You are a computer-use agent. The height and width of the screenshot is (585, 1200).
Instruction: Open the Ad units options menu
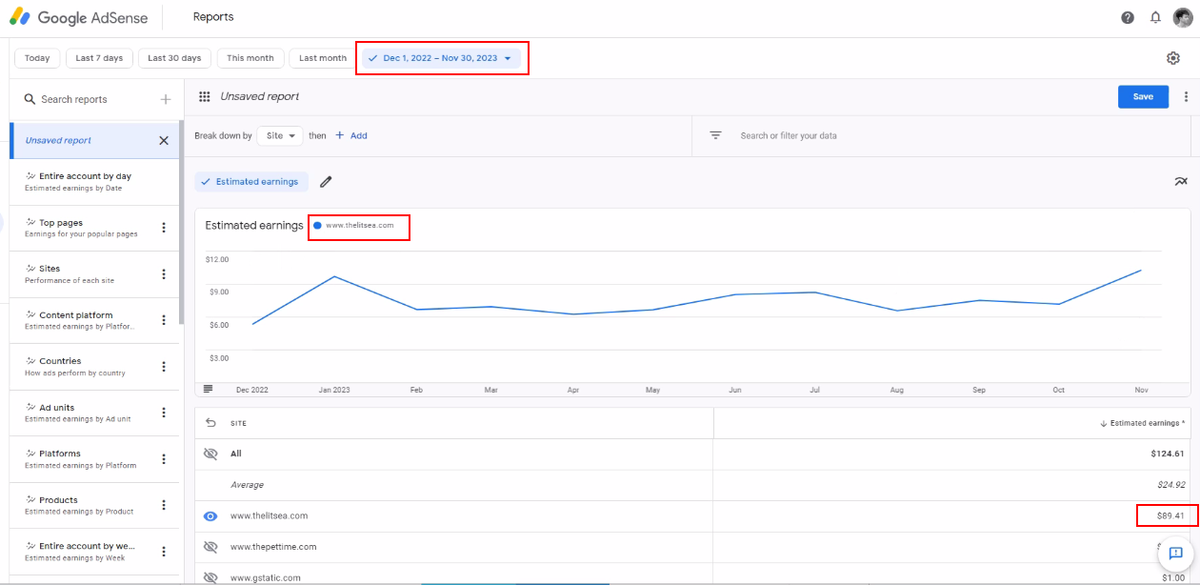tap(164, 413)
